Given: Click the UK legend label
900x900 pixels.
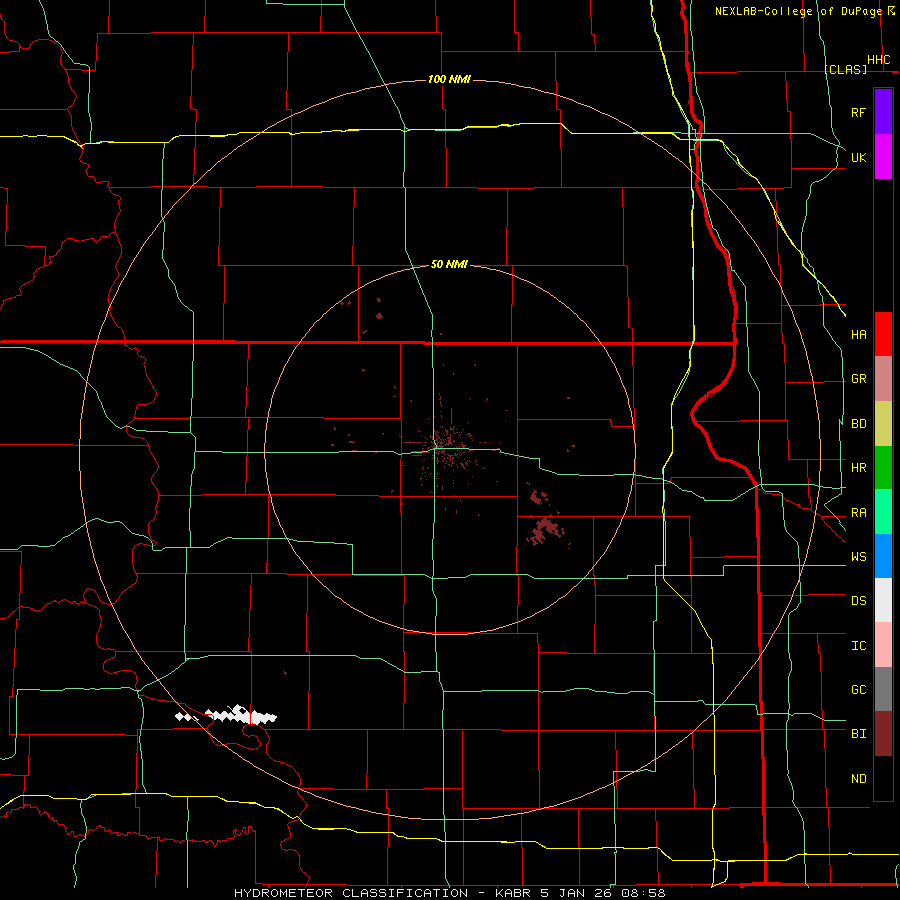Looking at the screenshot, I should (858, 157).
